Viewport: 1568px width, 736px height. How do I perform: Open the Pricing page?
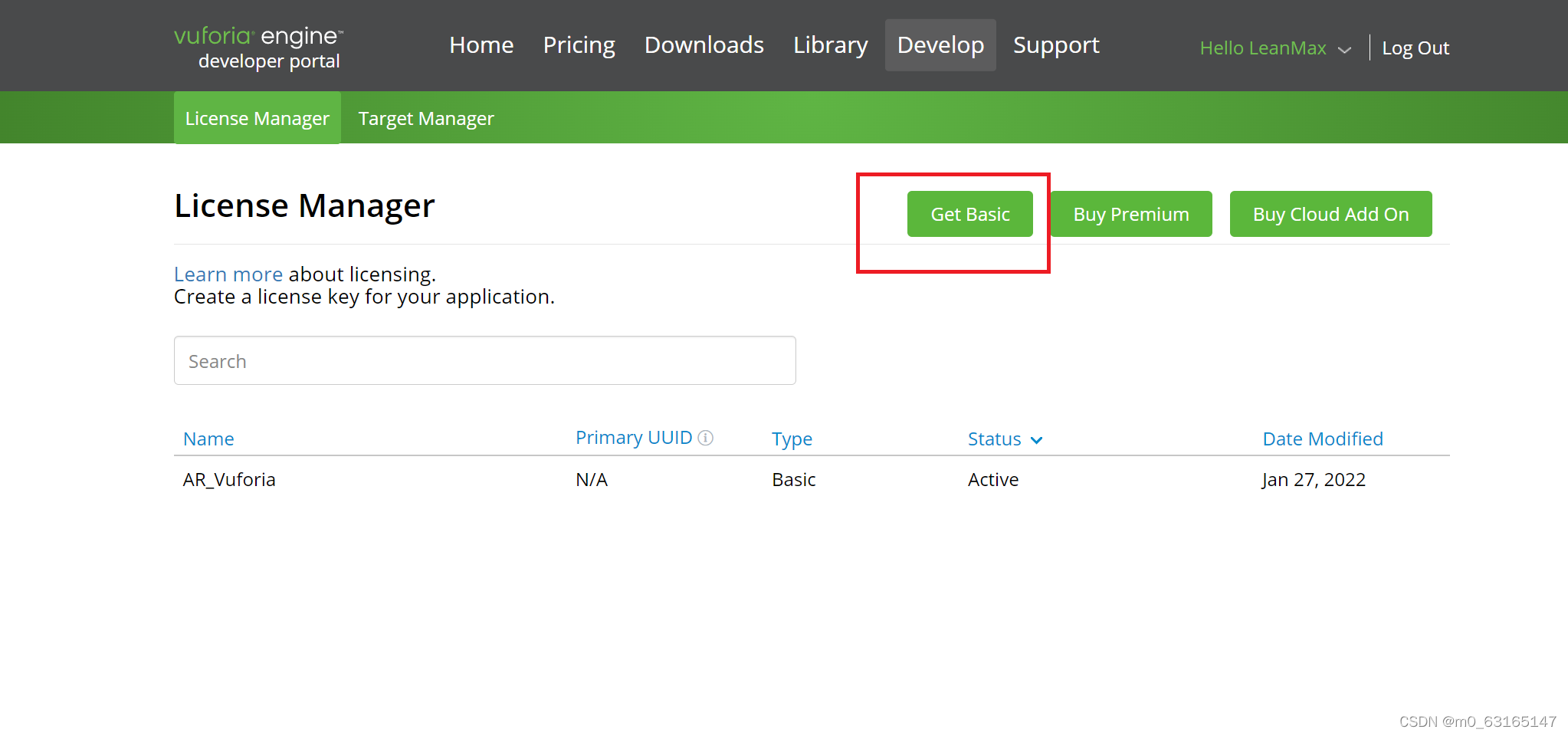coord(579,45)
